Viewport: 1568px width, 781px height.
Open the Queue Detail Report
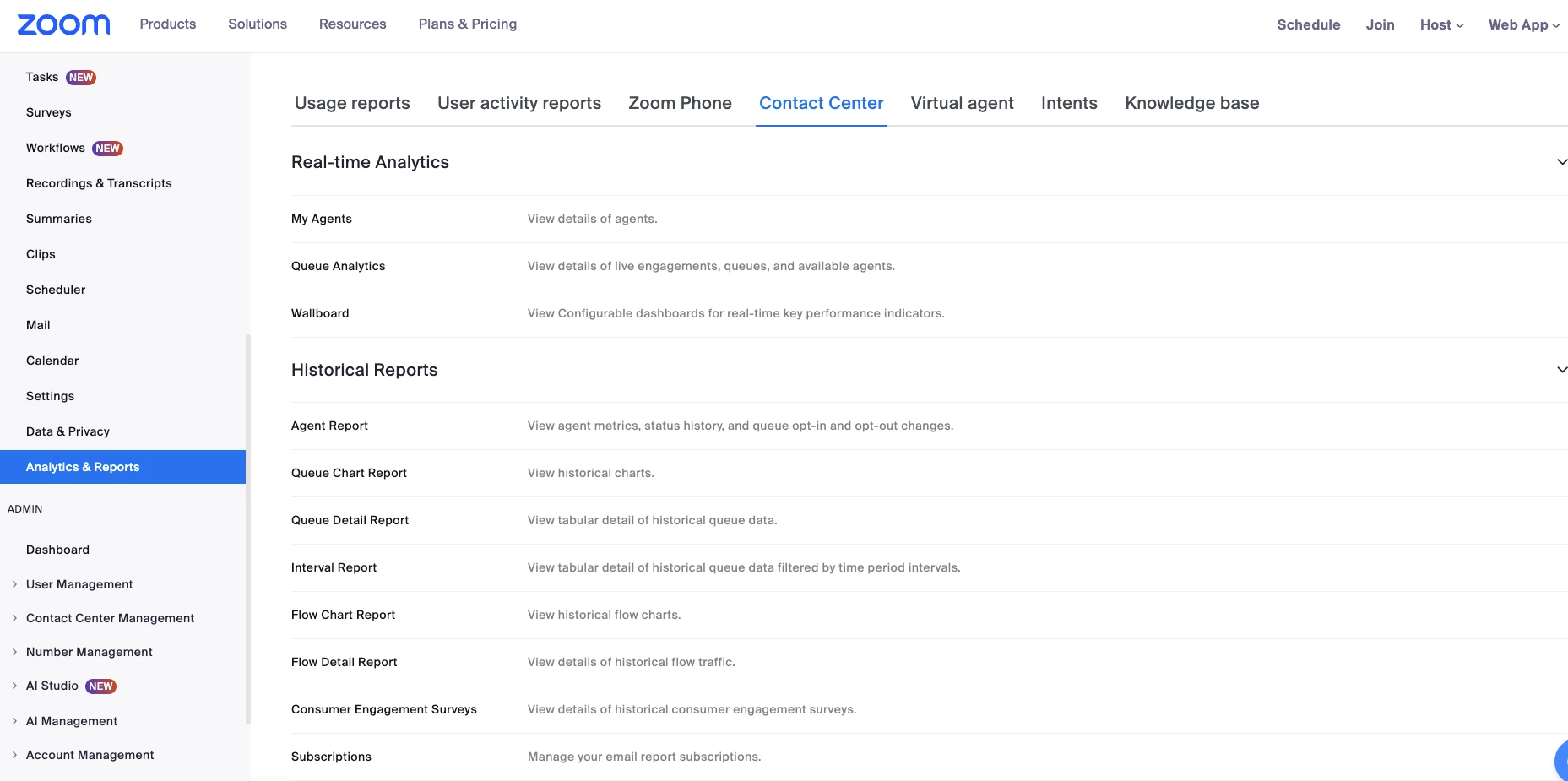(350, 520)
